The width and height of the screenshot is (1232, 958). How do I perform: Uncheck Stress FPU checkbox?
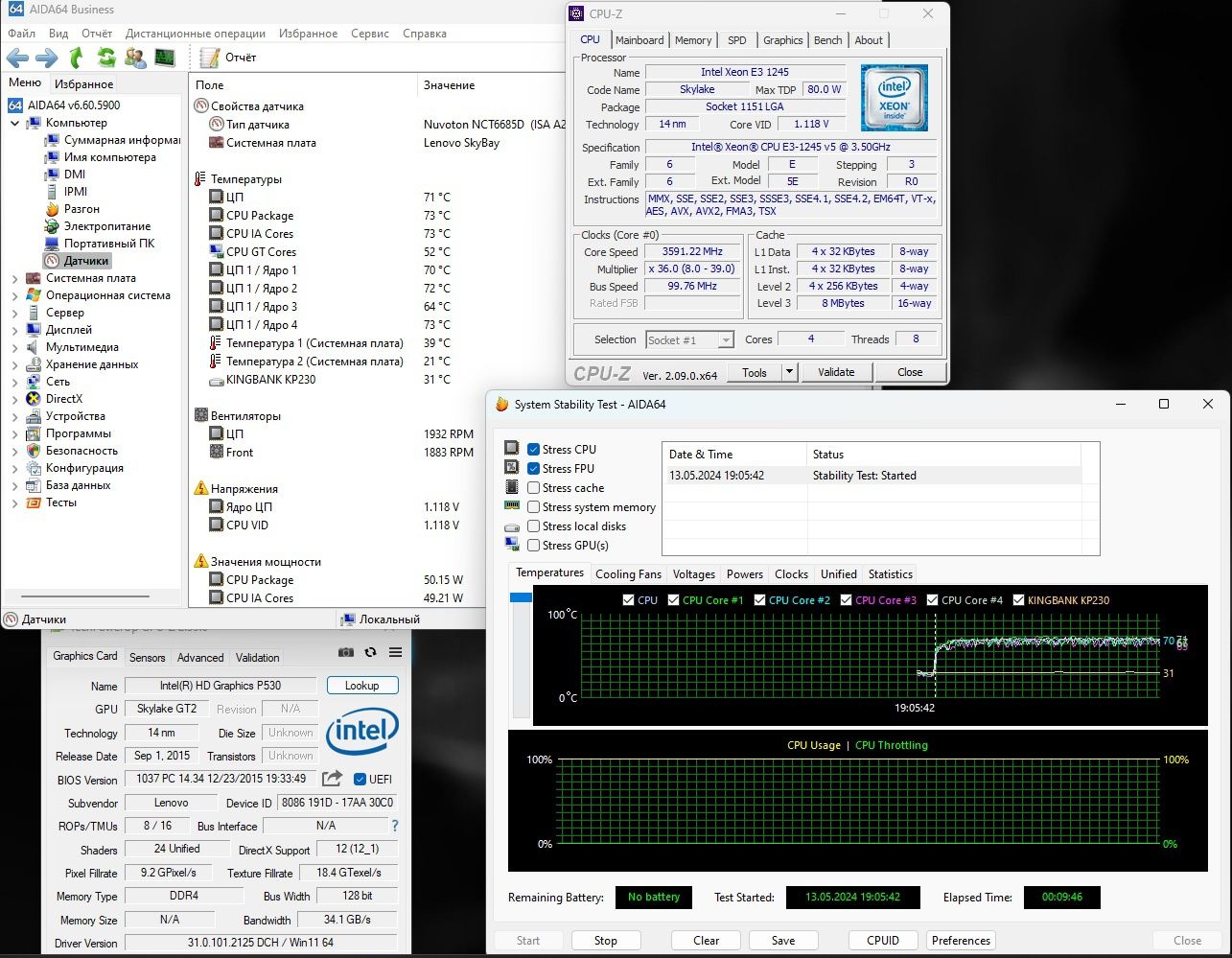534,468
